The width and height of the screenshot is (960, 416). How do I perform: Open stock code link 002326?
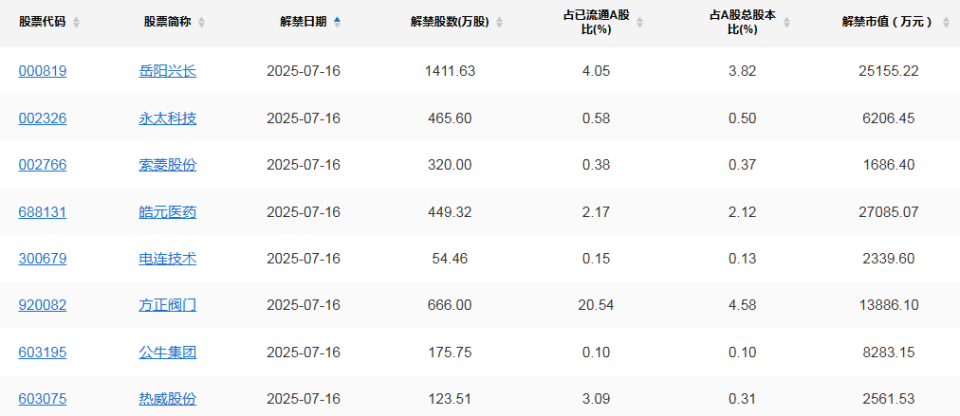(43, 118)
